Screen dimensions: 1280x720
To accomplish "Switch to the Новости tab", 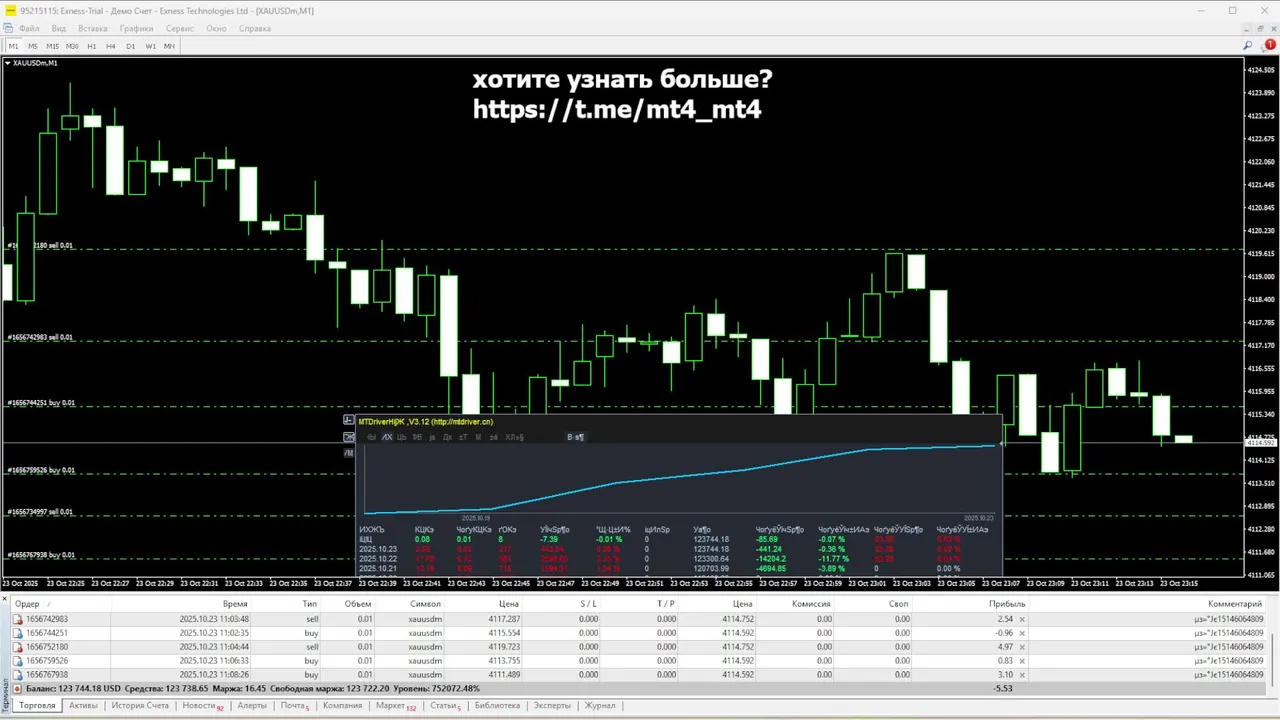I will pyautogui.click(x=202, y=706).
